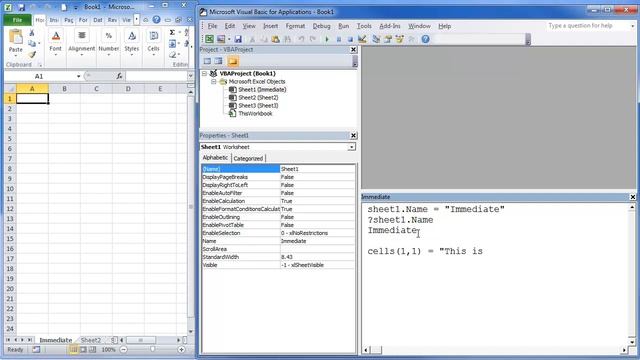This screenshot has width=640, height=360.
Task: Toggle Folders icon in Project pane
Action: (x=233, y=61)
